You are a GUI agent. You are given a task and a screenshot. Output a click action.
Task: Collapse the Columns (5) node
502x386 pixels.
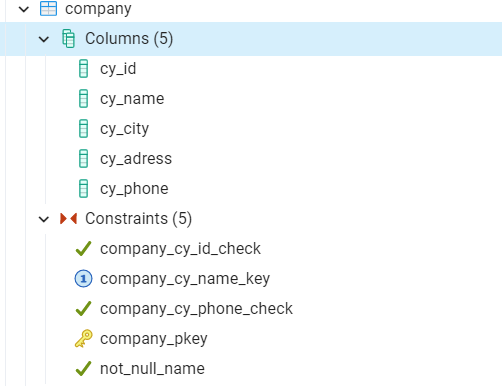pos(44,39)
